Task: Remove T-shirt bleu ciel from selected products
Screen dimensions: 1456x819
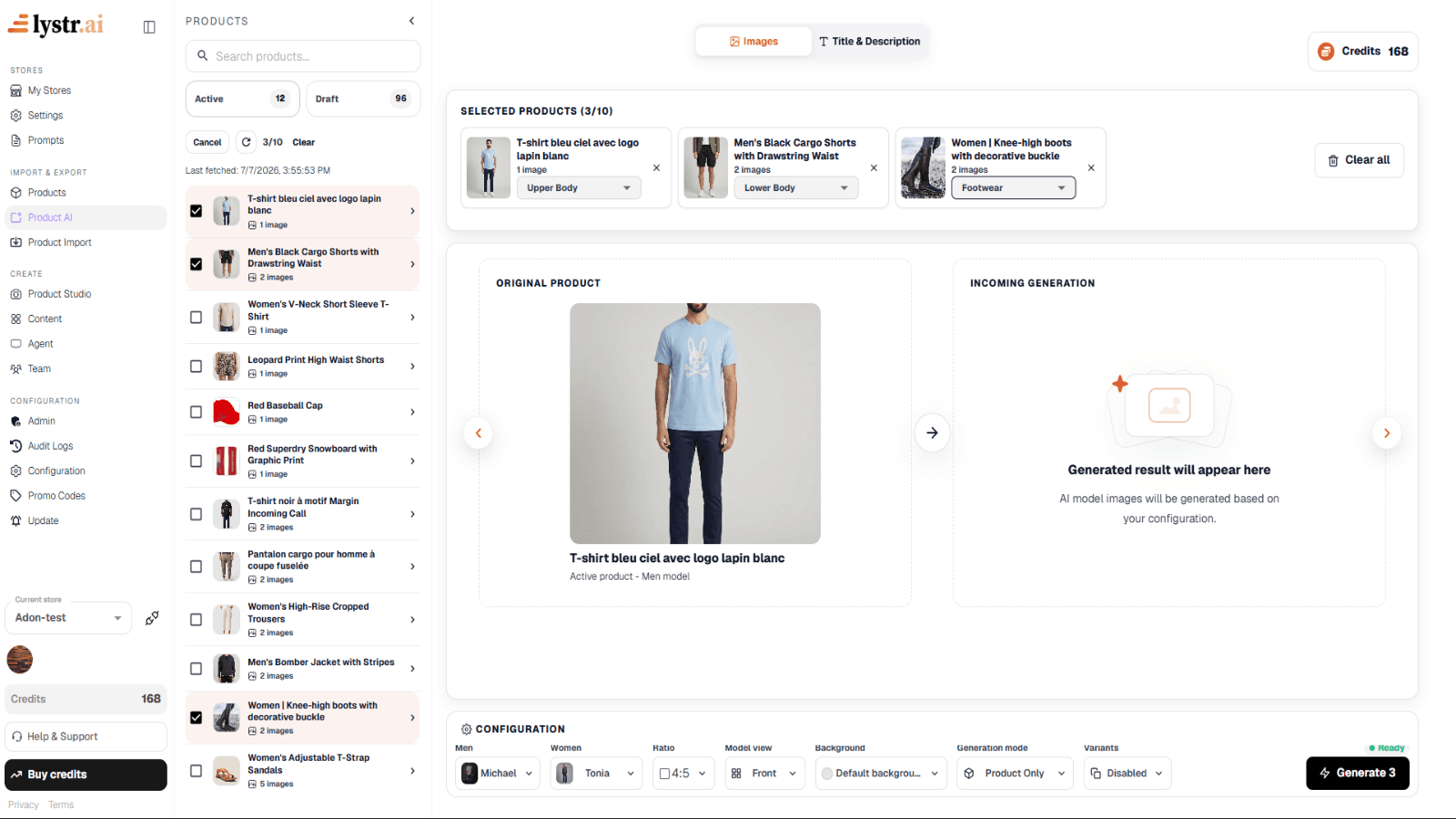Action: 656,168
